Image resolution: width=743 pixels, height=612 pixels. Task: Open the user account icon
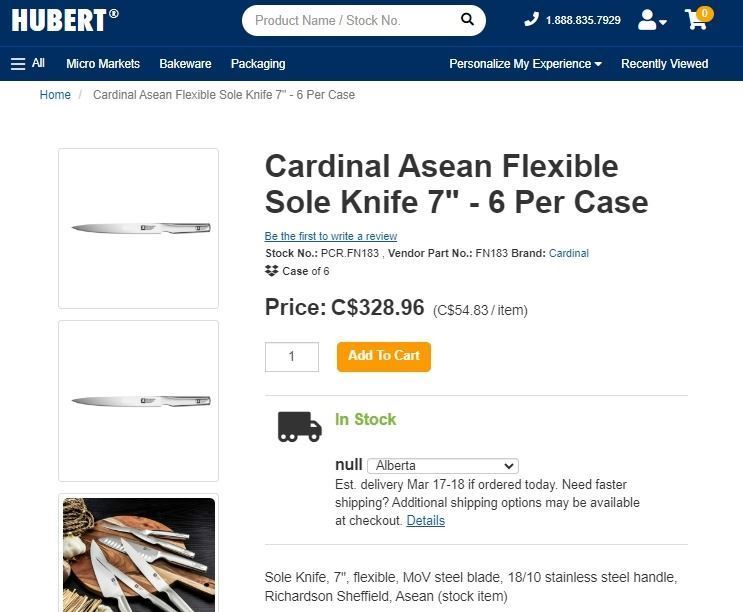pyautogui.click(x=650, y=20)
